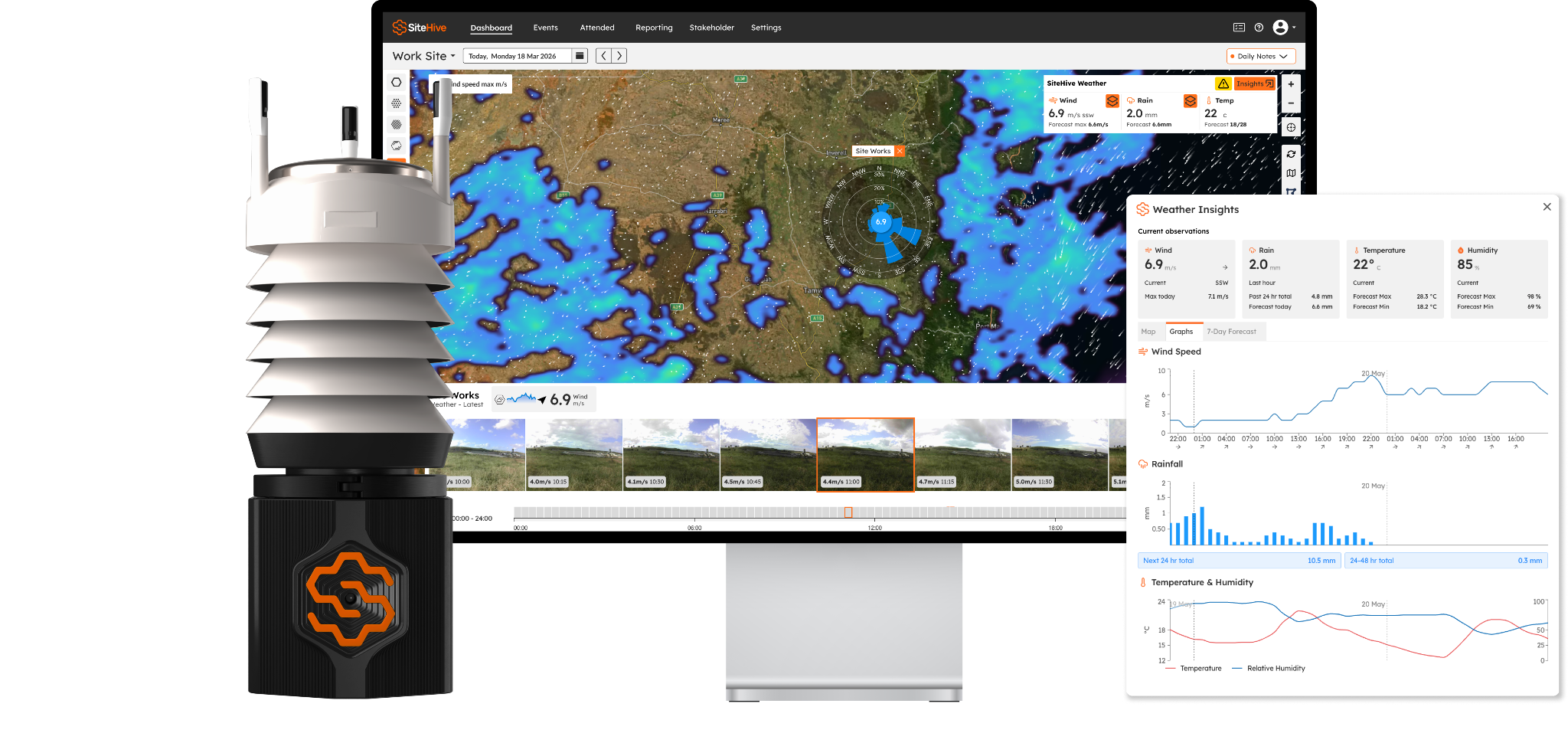Screen dimensions: 1568x743
Task: Click the '24-48 hr total' rainfall bar
Action: tap(1445, 561)
